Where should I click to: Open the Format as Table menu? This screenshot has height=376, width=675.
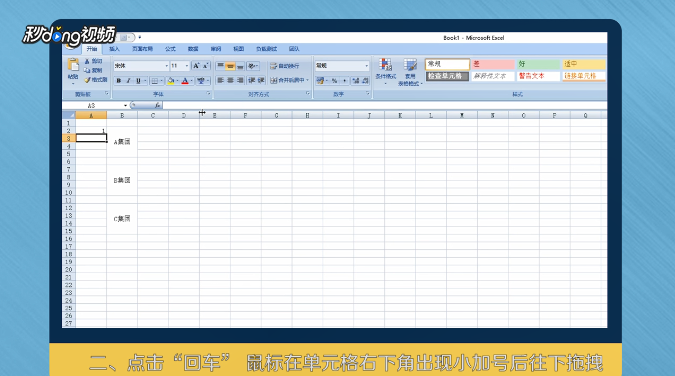click(x=410, y=72)
